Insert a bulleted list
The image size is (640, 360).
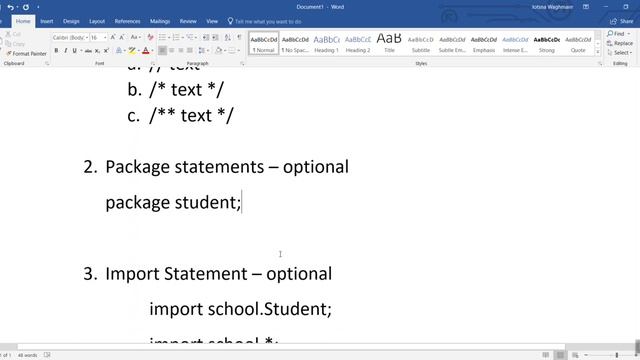(162, 38)
